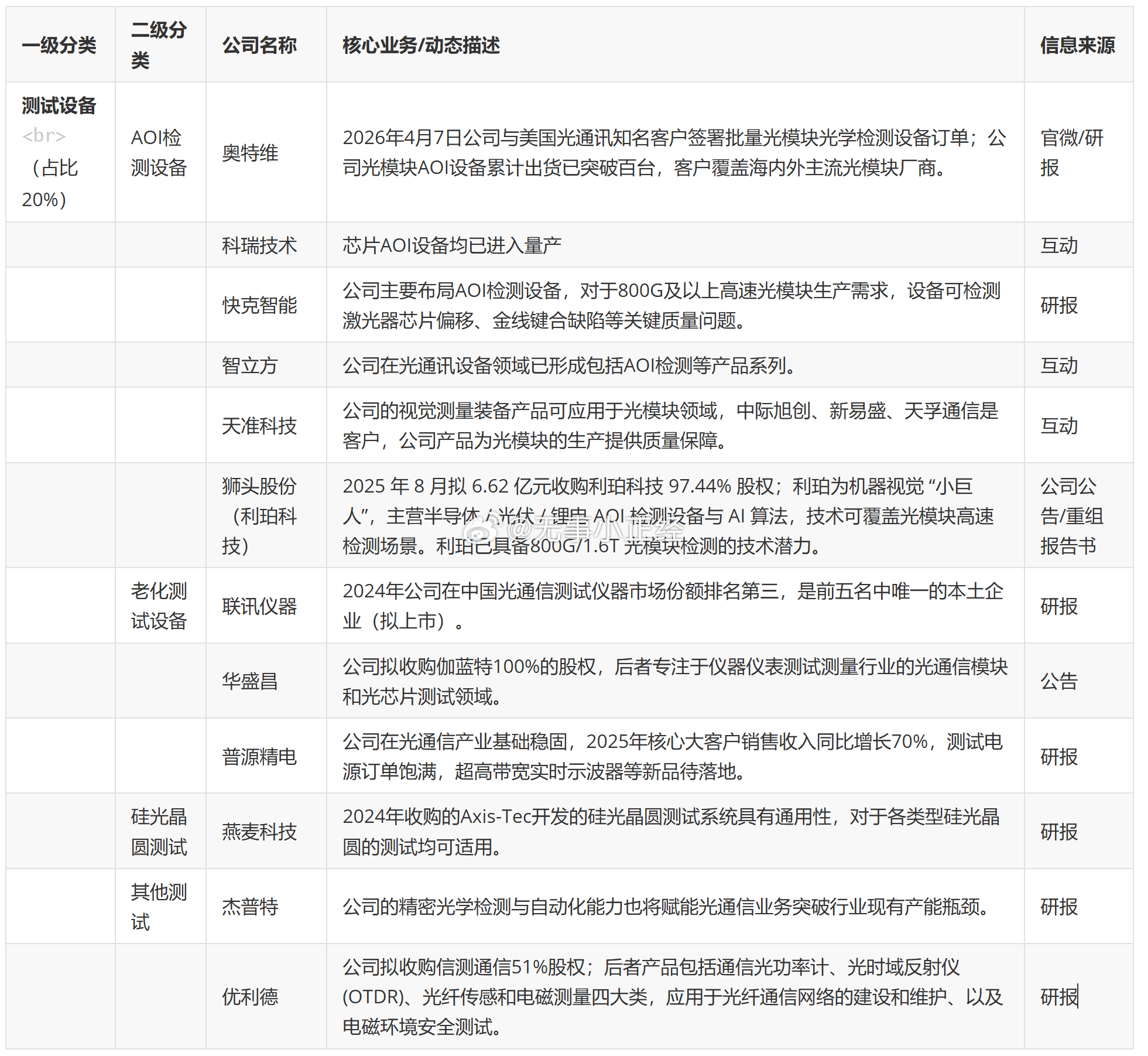Select the 科瑞技术 company cell
Image resolution: width=1148 pixels, height=1056 pixels.
[259, 245]
